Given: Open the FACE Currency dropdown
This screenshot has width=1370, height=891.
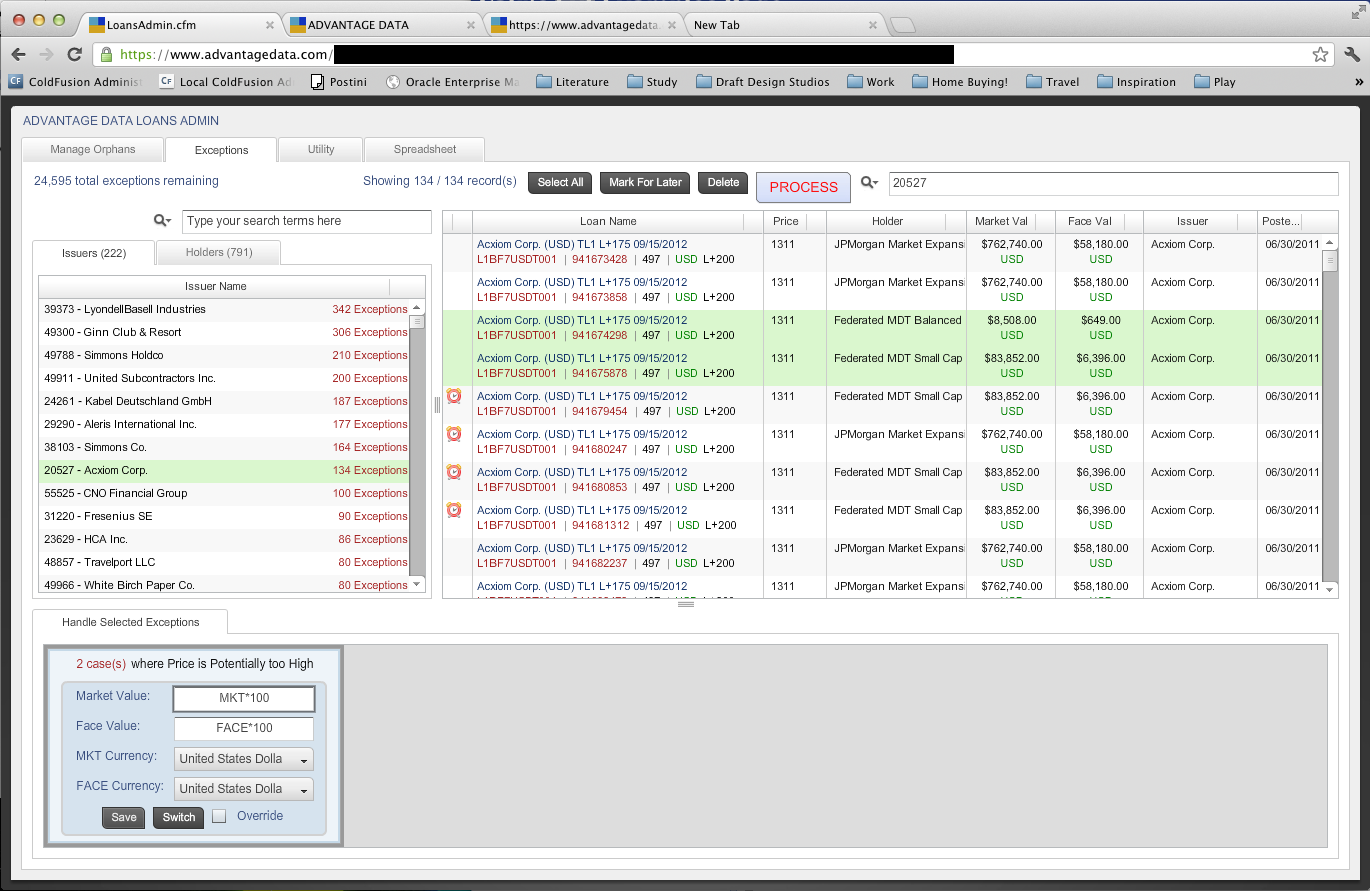Looking at the screenshot, I should tap(244, 789).
